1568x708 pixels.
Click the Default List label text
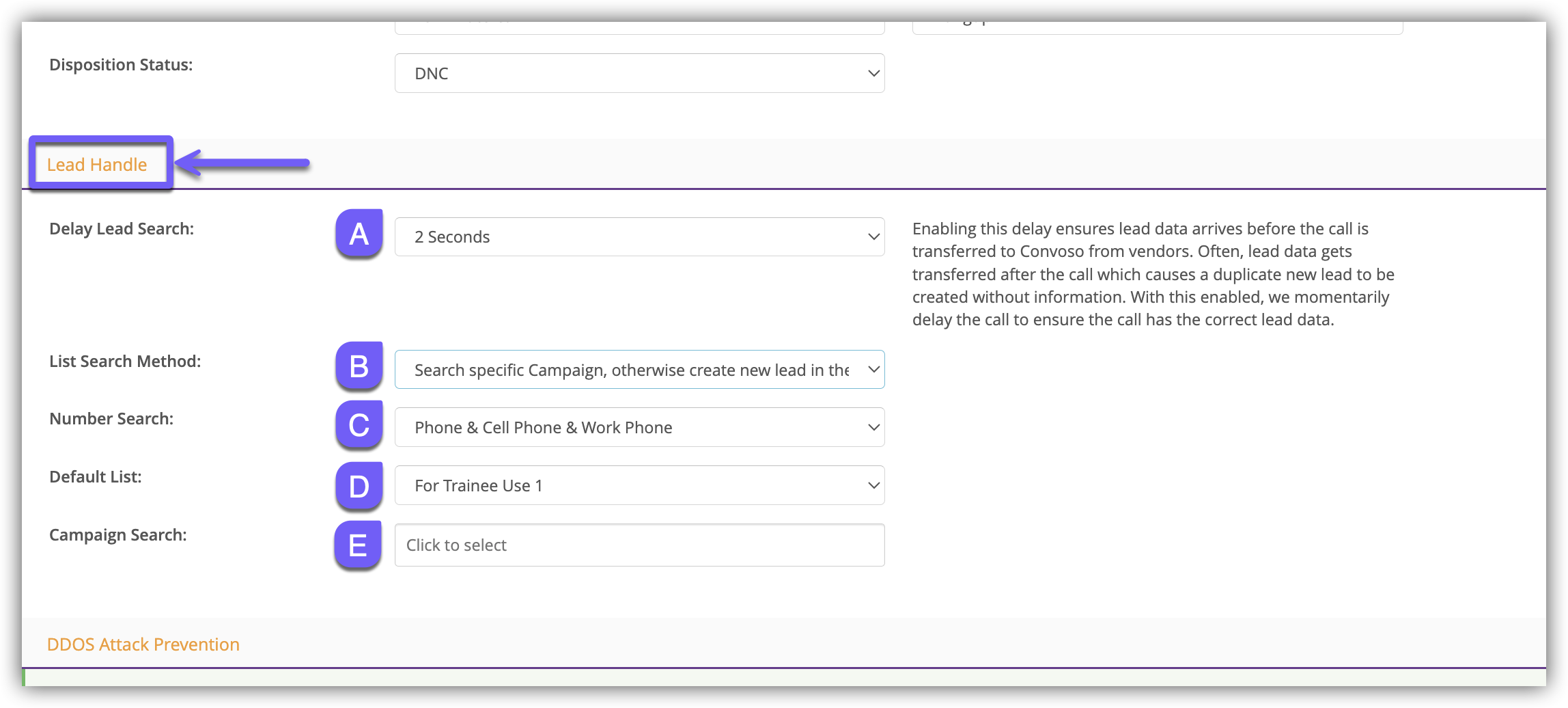pos(96,477)
